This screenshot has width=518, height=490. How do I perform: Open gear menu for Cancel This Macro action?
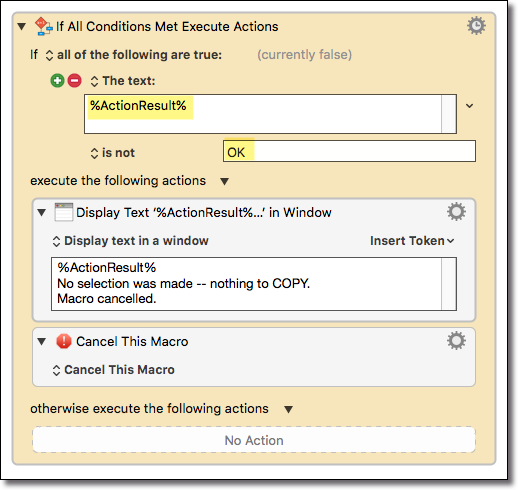(x=456, y=341)
